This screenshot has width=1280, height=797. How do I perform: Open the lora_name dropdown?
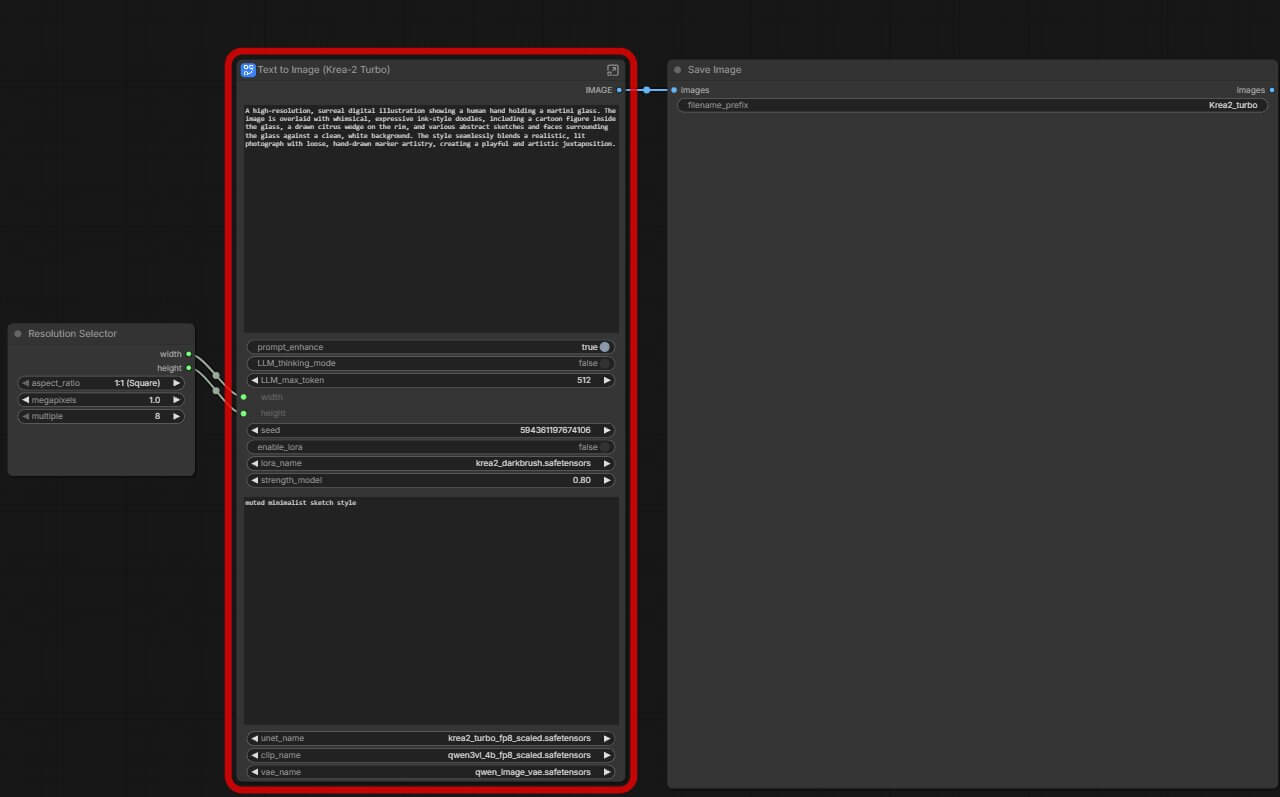point(431,464)
